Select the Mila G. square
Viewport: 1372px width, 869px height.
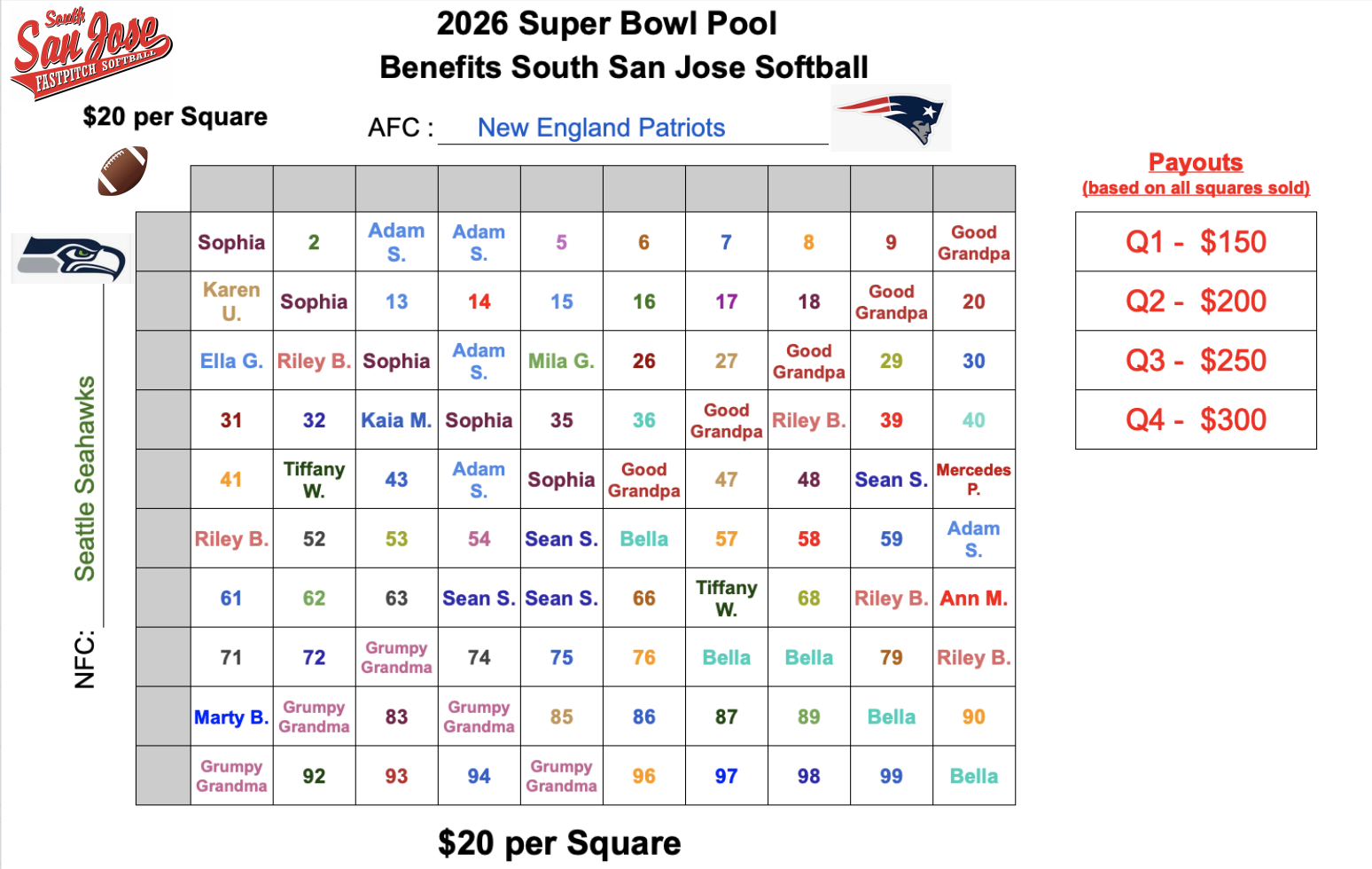(x=561, y=361)
